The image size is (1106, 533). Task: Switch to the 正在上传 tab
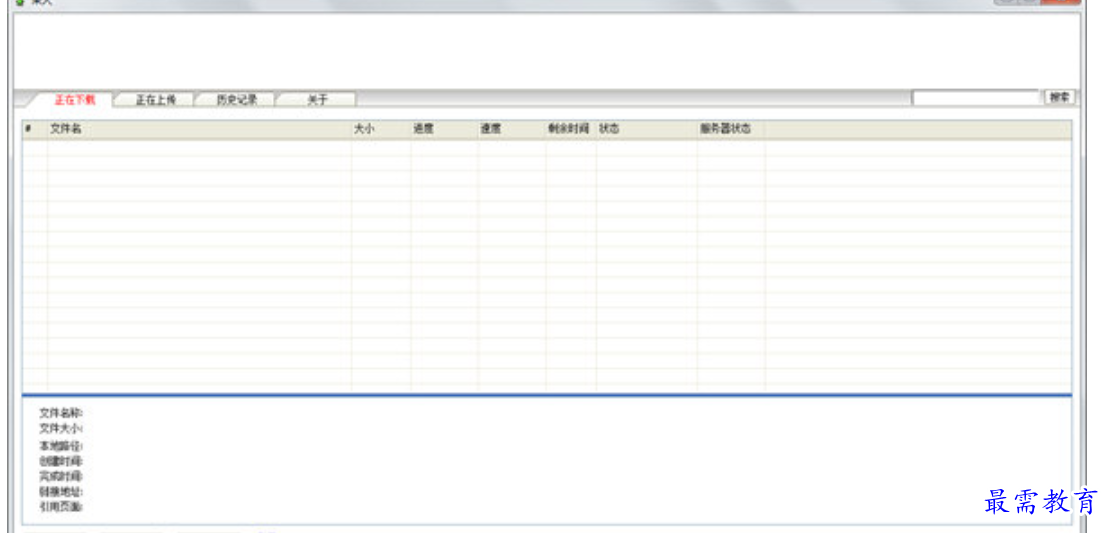155,100
